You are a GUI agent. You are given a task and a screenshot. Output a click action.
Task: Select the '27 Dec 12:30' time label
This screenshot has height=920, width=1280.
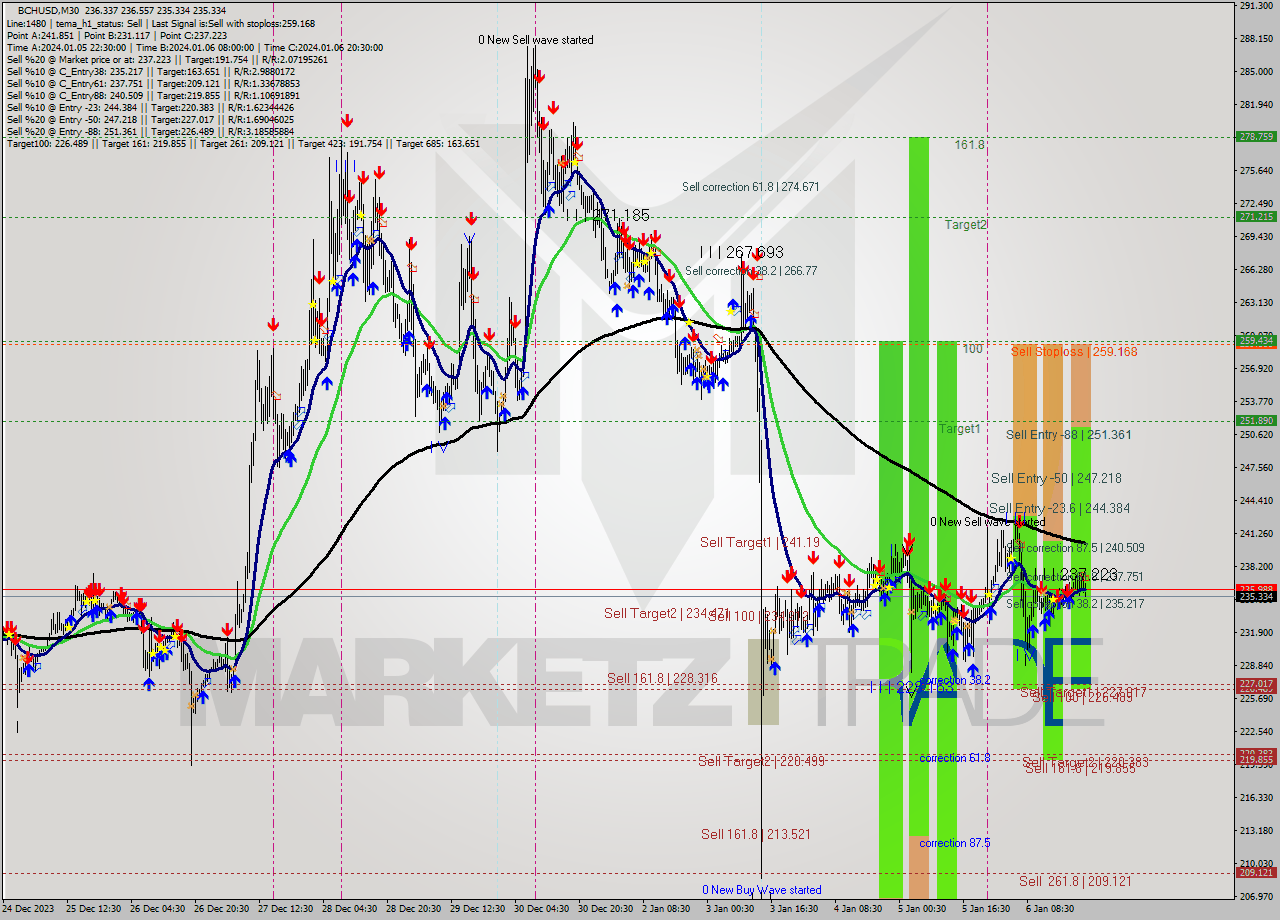(285, 909)
